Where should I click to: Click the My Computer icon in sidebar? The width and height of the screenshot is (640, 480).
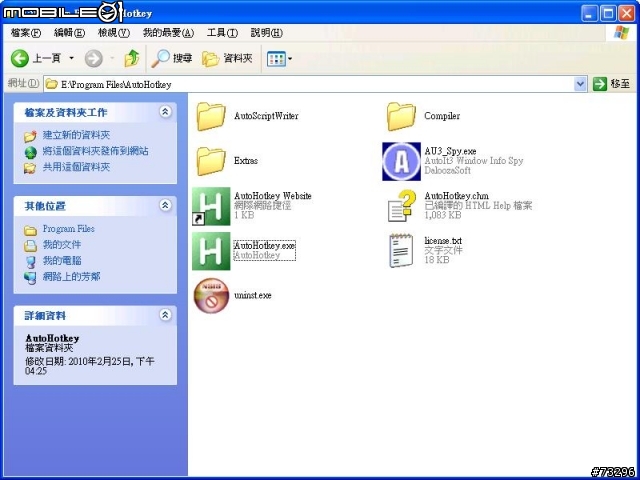coord(30,262)
